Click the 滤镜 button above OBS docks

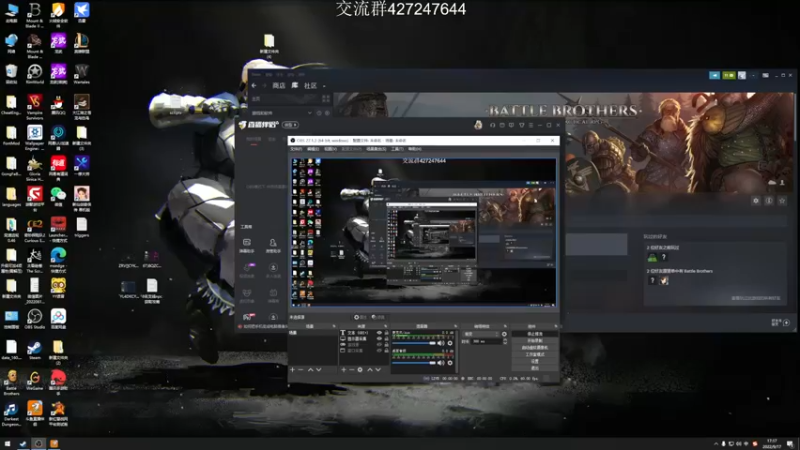378,317
